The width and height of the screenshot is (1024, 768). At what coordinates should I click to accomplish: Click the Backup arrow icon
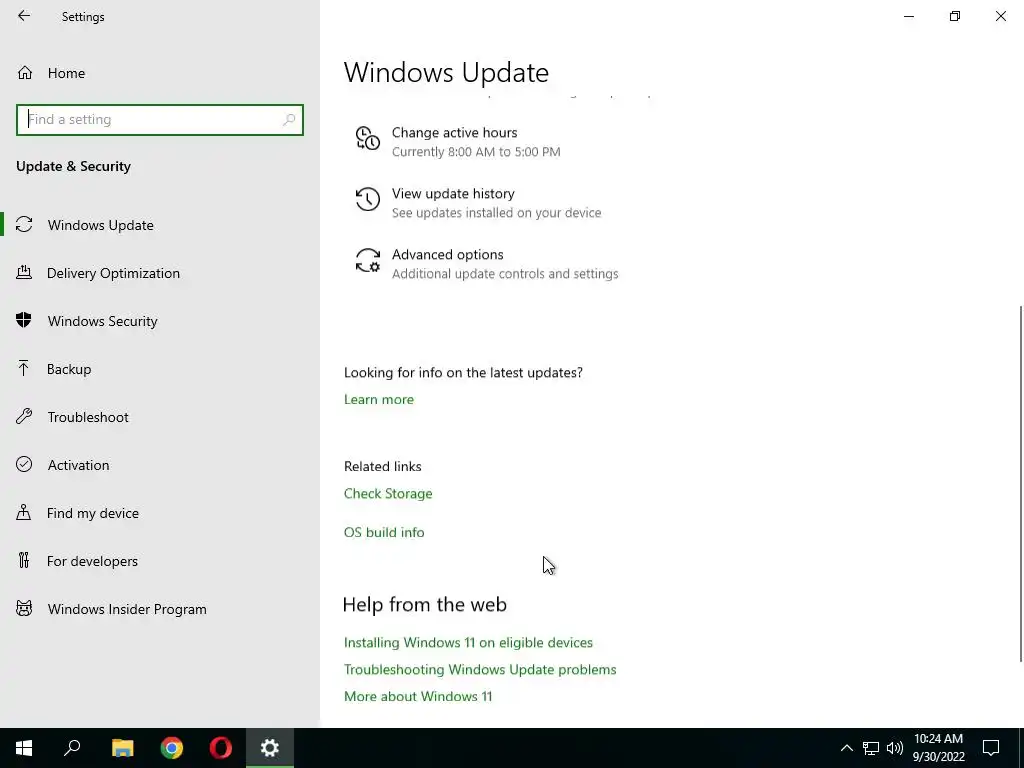pyautogui.click(x=24, y=368)
